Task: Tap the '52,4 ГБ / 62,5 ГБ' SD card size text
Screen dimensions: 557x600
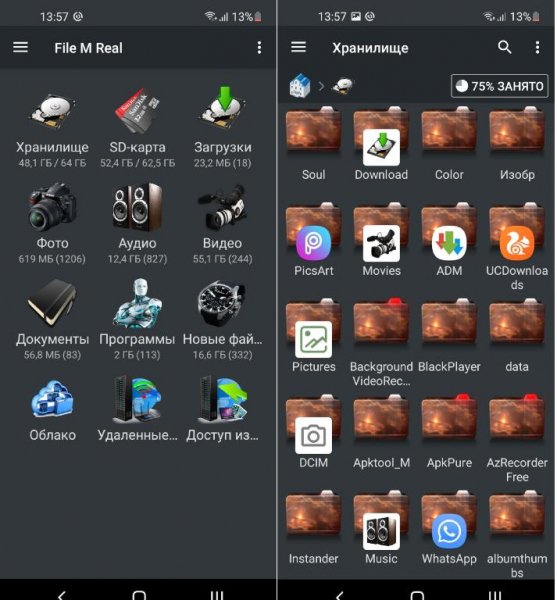Action: 137,163
